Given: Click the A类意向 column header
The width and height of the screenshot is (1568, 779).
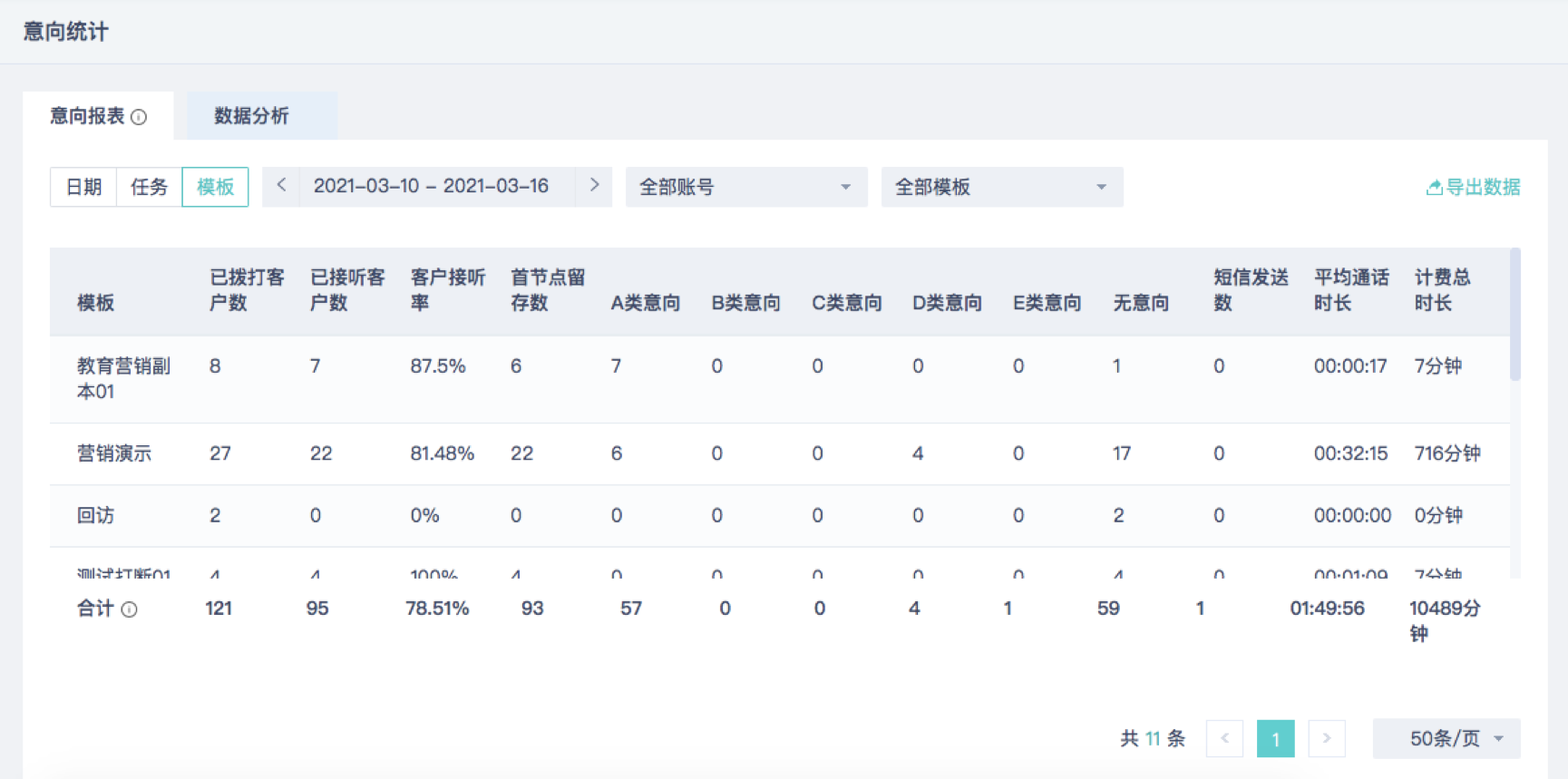Looking at the screenshot, I should pos(646,303).
